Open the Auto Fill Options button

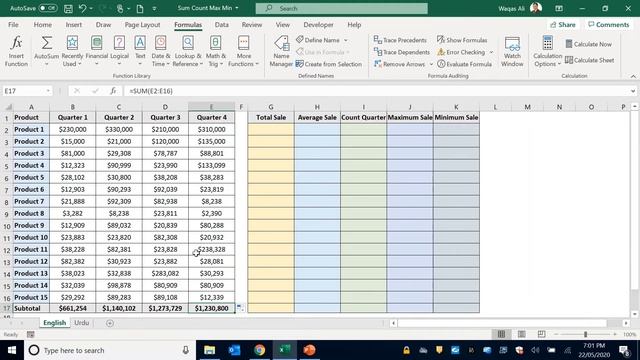point(240,308)
